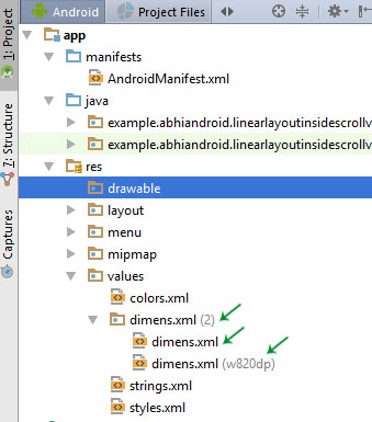Select the drawable folder row
This screenshot has width=372, height=422.
click(x=195, y=188)
